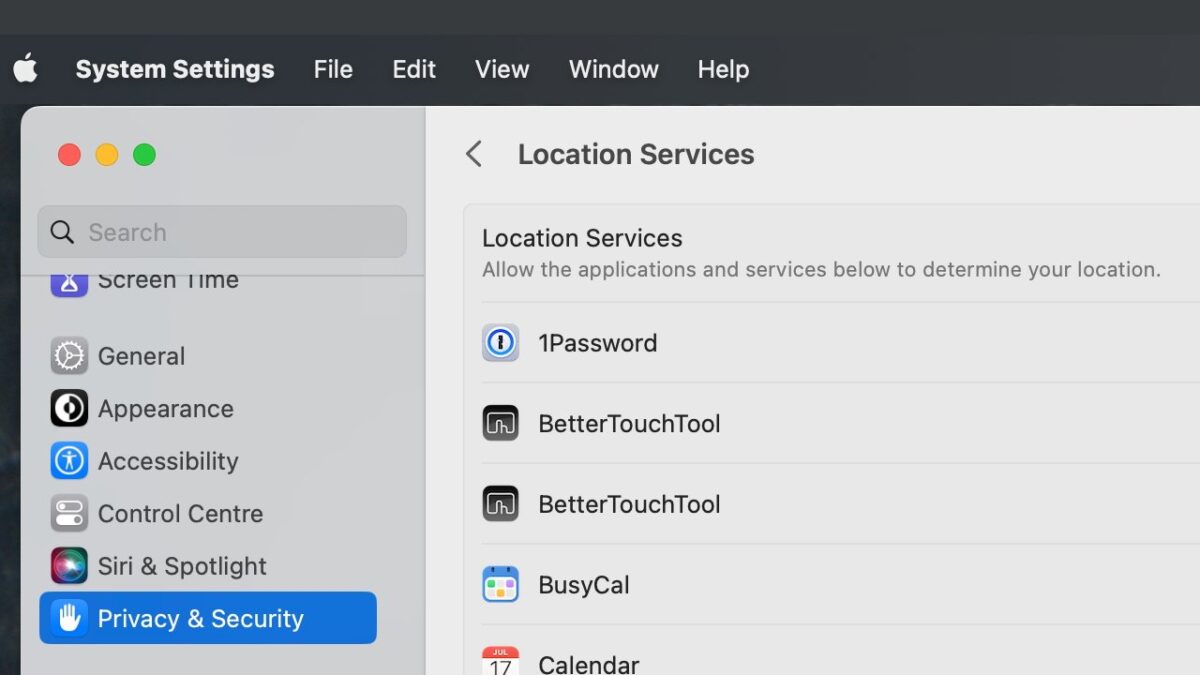1200x675 pixels.
Task: Click the Control Centre icon in the sidebar
Action: 69,513
